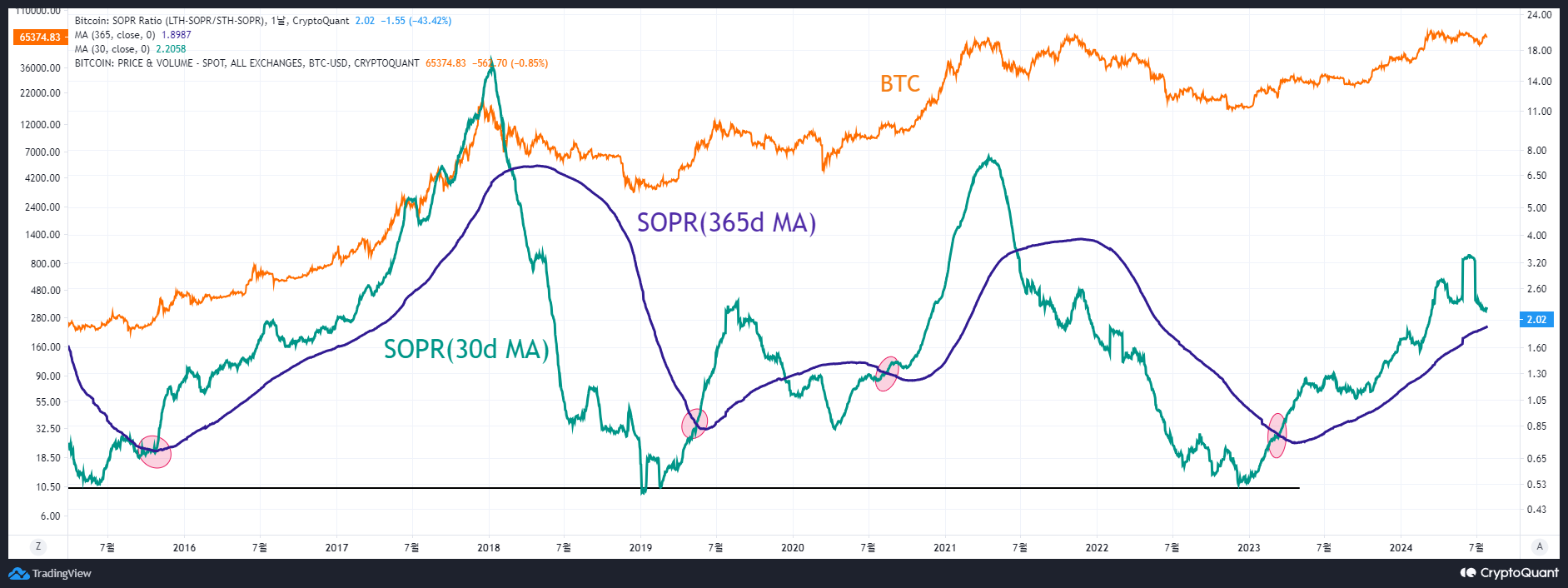
Task: Select the MA (365, close, 0) legend
Action: [115, 35]
